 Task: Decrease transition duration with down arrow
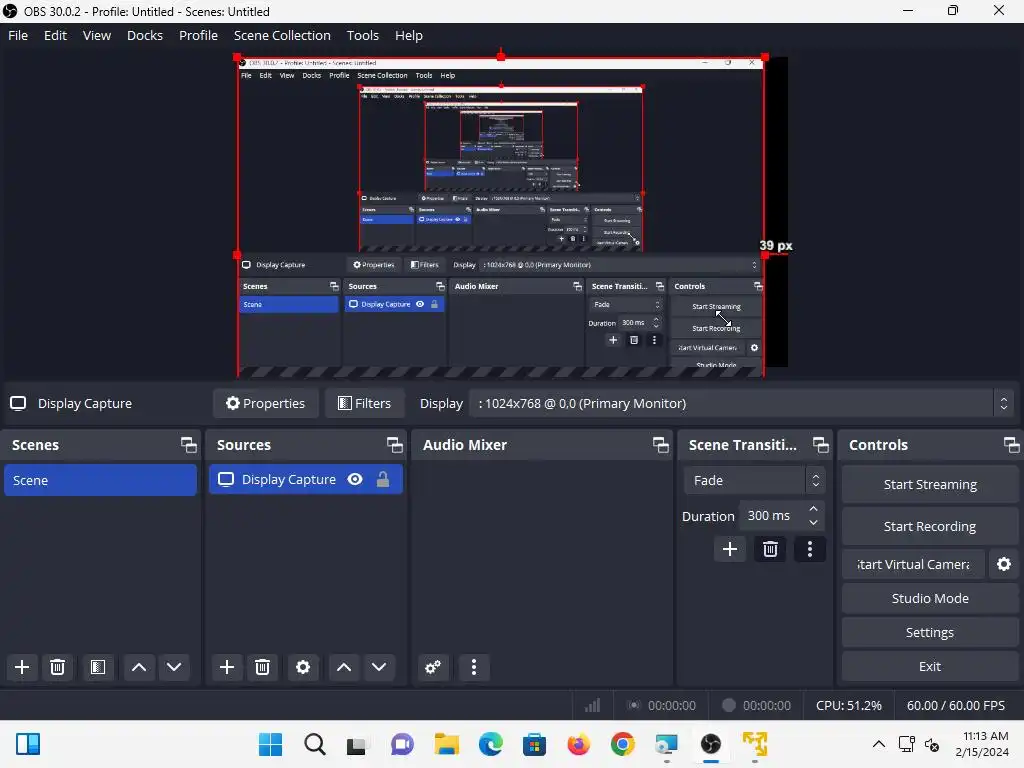[x=813, y=522]
